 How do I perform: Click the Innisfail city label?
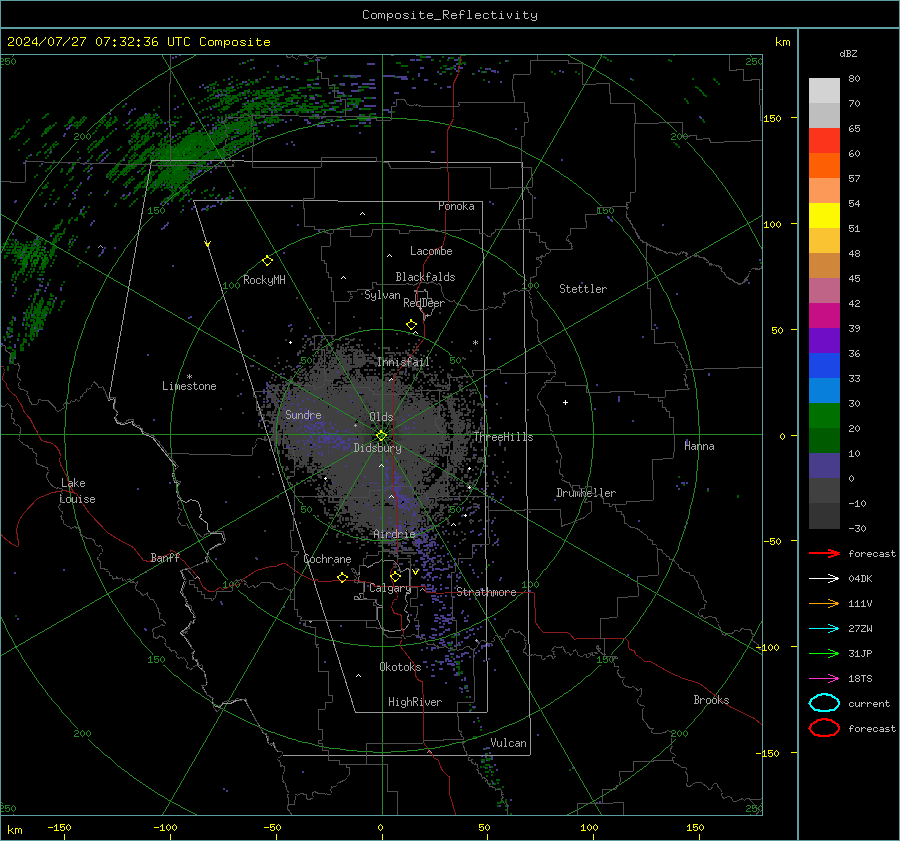(403, 362)
